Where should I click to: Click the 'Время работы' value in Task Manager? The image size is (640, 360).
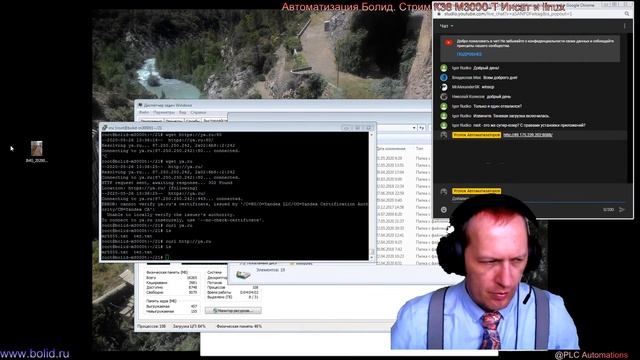(249, 292)
